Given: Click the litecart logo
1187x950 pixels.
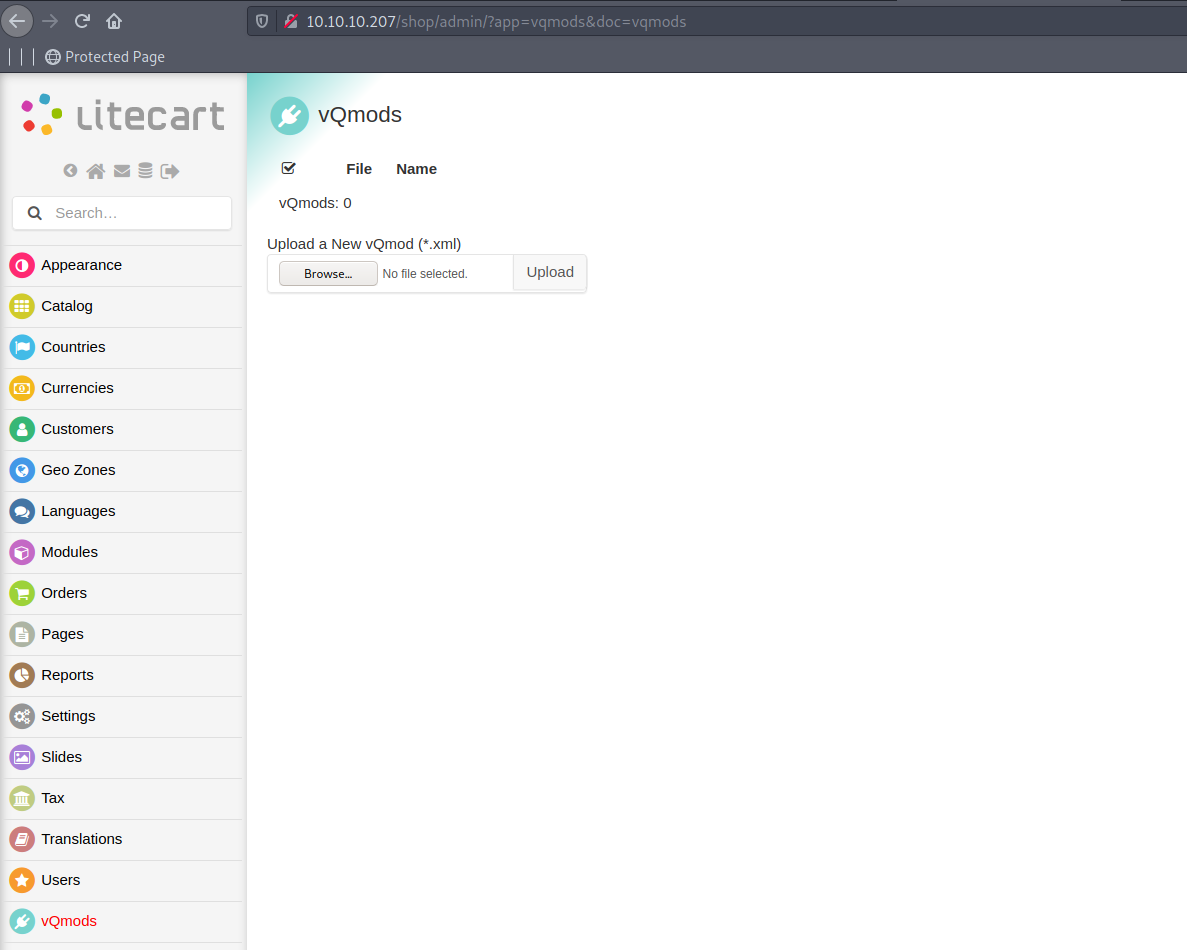Looking at the screenshot, I should click(123, 115).
